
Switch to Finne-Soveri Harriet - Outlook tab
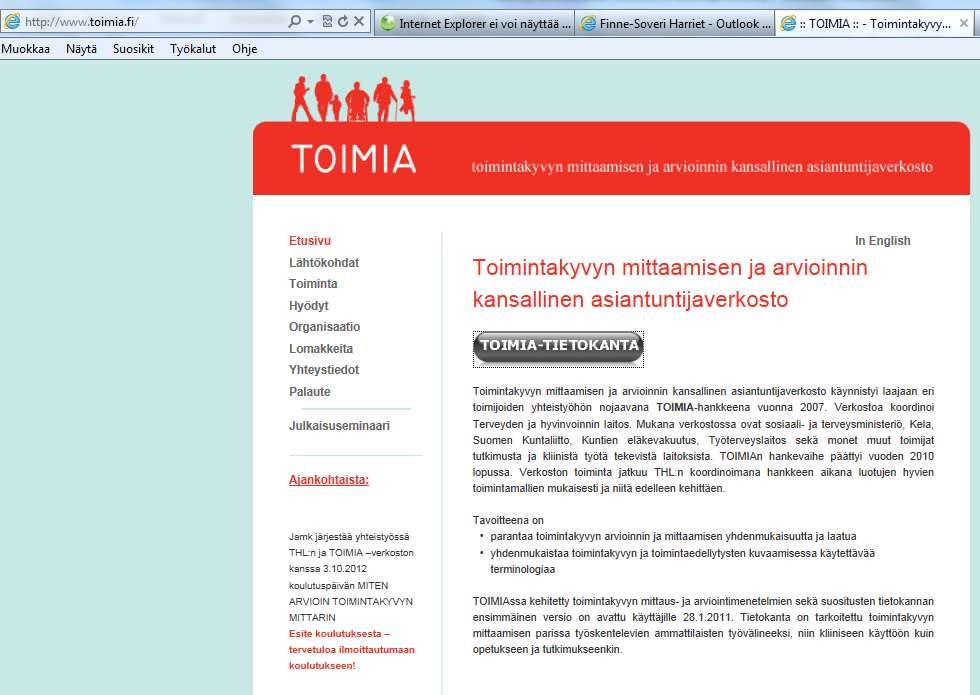[x=675, y=24]
